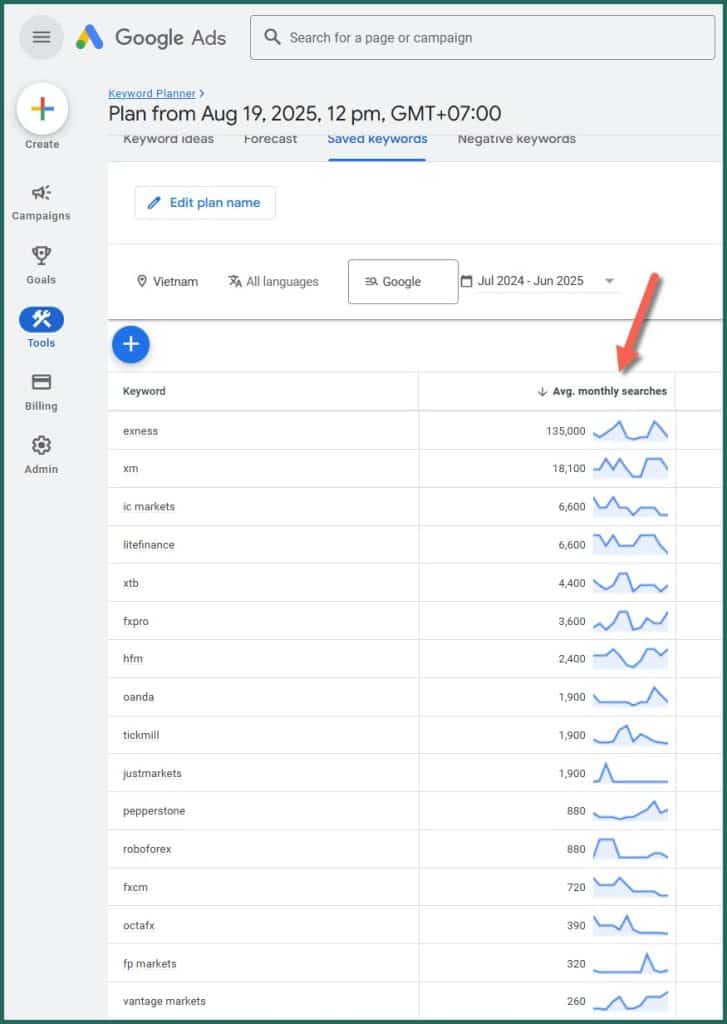Change the Vietnam location setting
727x1024 pixels.
coord(167,281)
